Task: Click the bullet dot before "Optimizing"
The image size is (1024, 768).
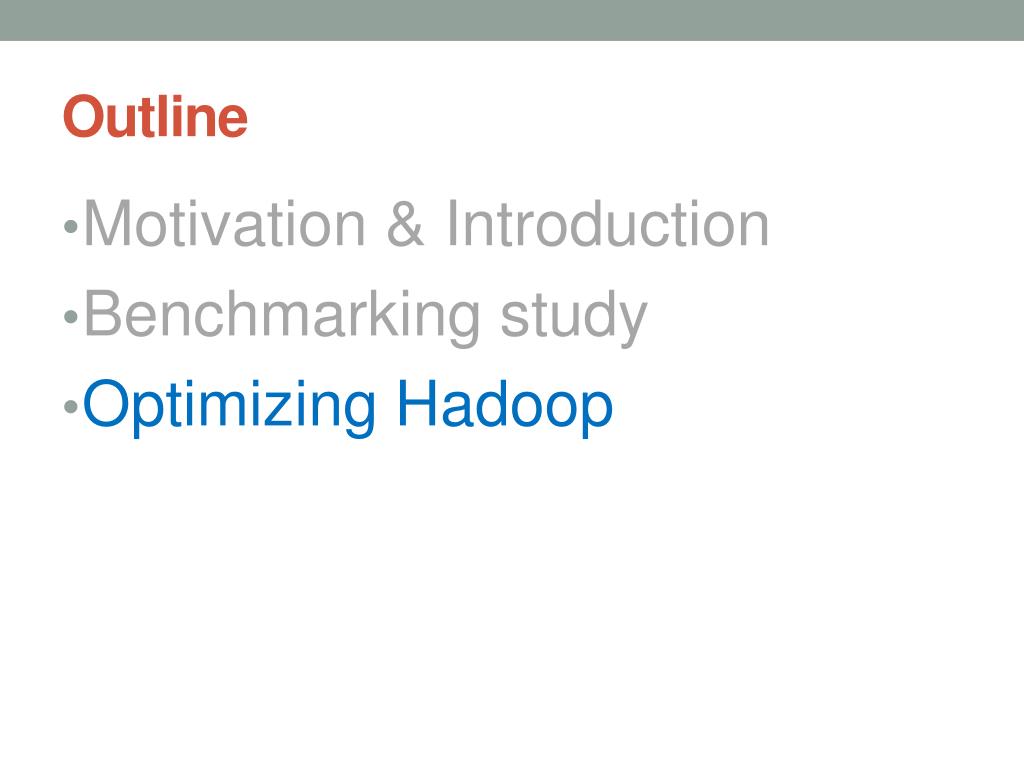Action: point(71,408)
